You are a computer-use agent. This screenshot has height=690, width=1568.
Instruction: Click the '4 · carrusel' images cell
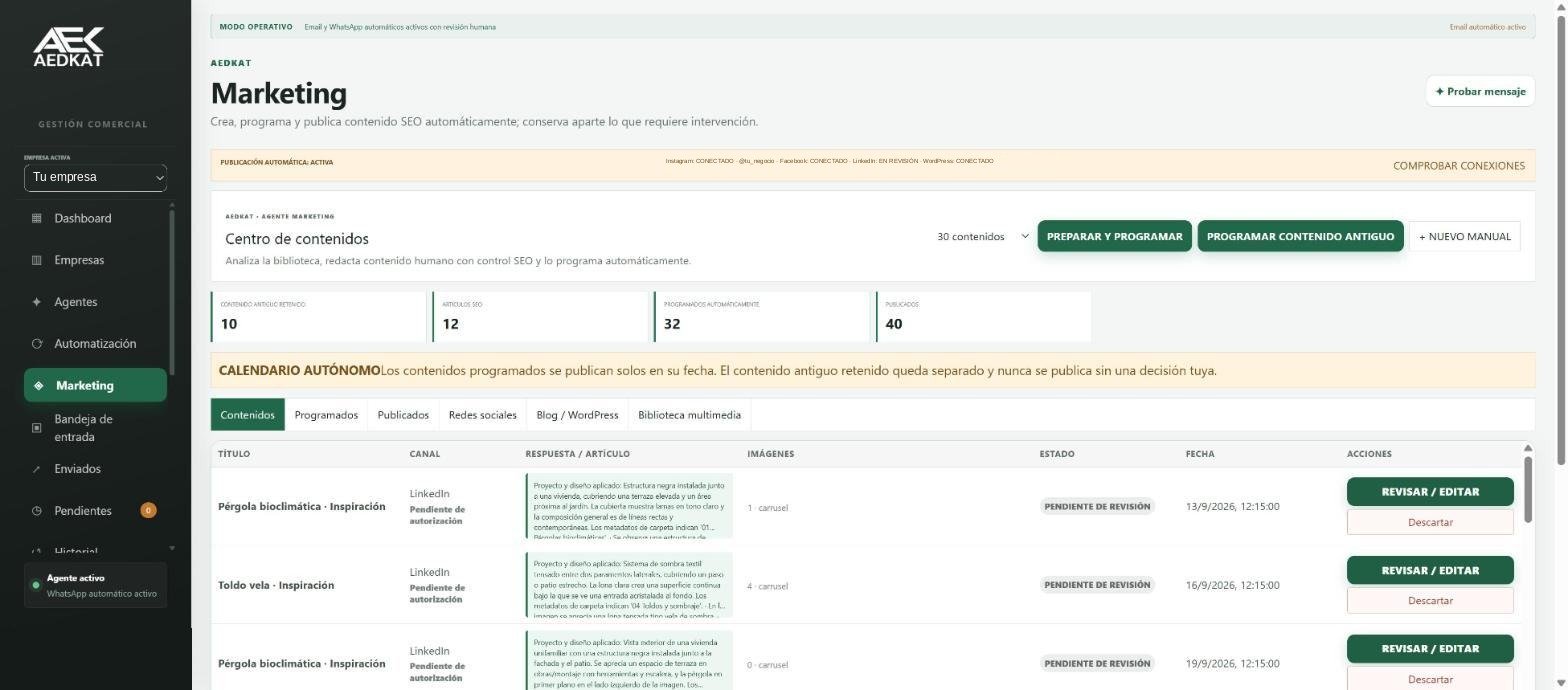pos(767,586)
